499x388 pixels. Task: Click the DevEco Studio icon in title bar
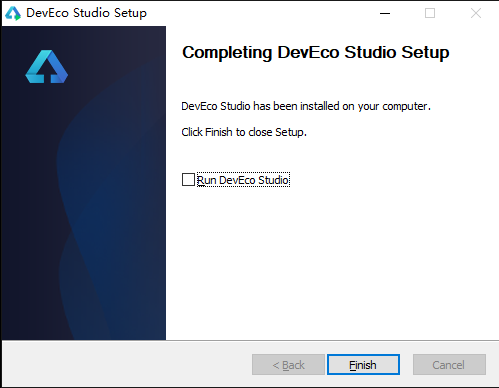tap(13, 13)
